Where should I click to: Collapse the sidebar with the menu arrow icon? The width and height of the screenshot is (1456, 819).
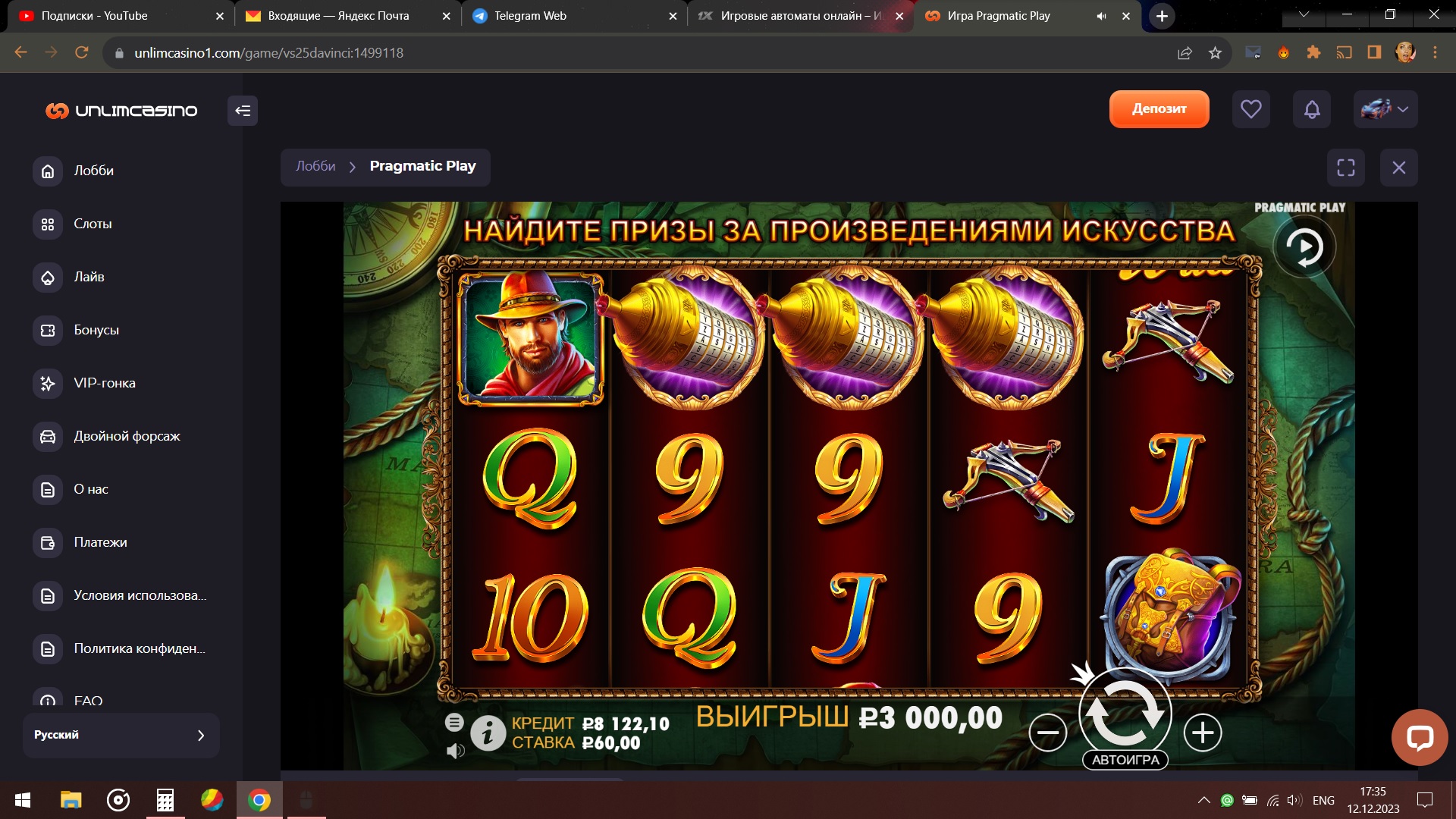(x=243, y=111)
